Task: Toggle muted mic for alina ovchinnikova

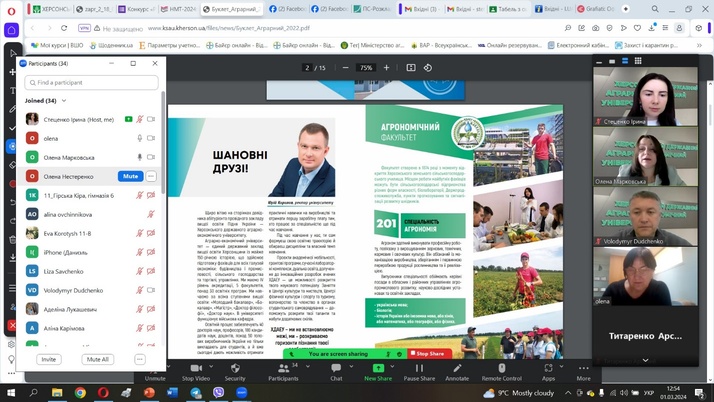Action: [x=151, y=214]
